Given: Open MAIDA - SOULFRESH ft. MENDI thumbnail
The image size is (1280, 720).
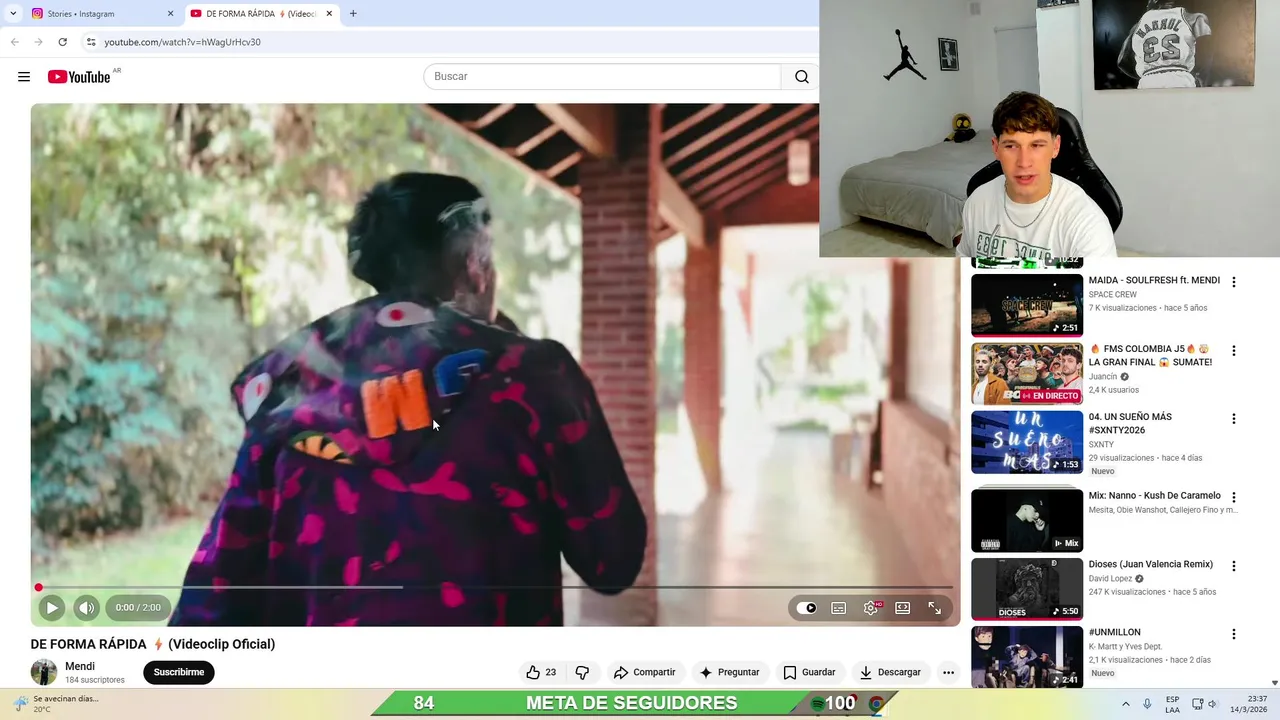Looking at the screenshot, I should (x=1027, y=305).
